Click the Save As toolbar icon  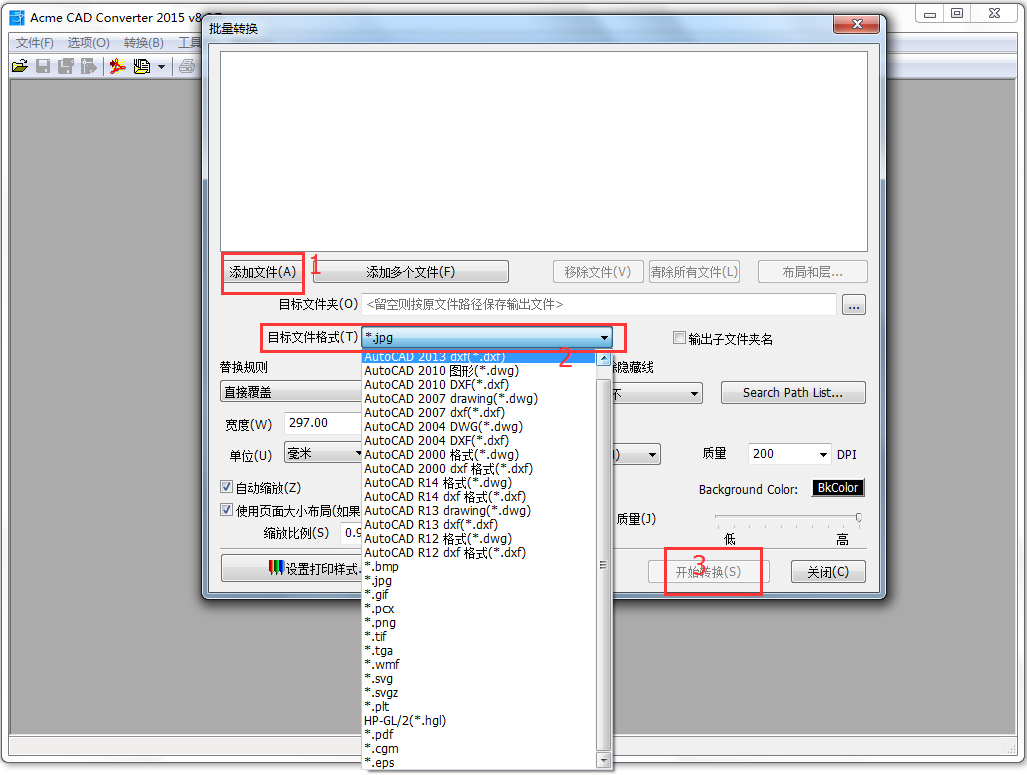pos(64,66)
